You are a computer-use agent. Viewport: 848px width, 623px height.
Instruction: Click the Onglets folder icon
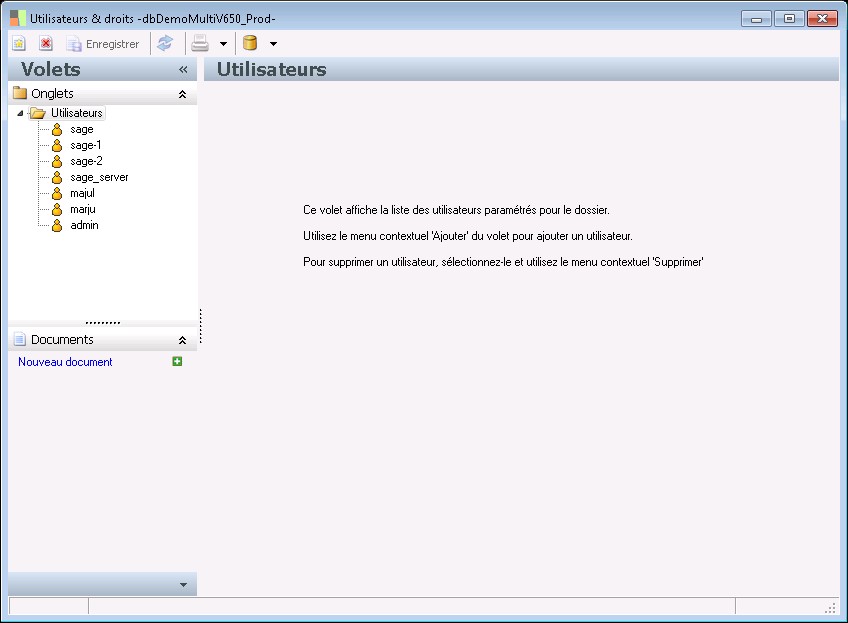tap(20, 93)
